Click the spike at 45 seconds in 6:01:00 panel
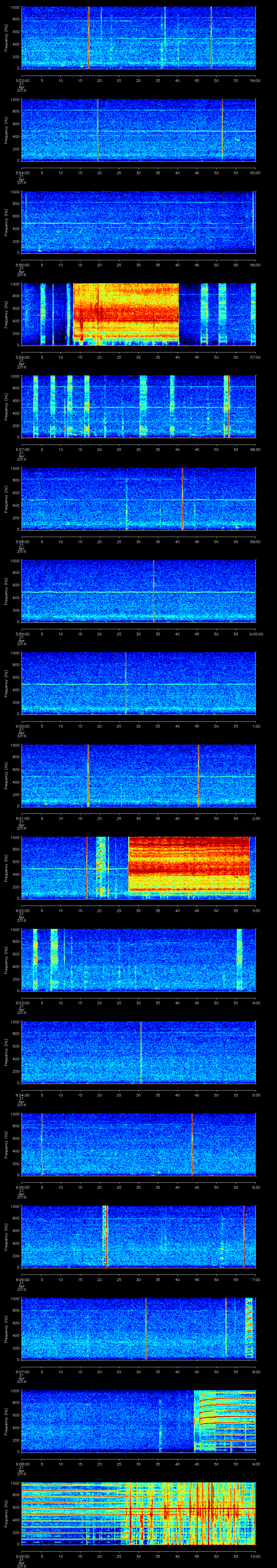This screenshot has width=277, height=1568. [198, 774]
